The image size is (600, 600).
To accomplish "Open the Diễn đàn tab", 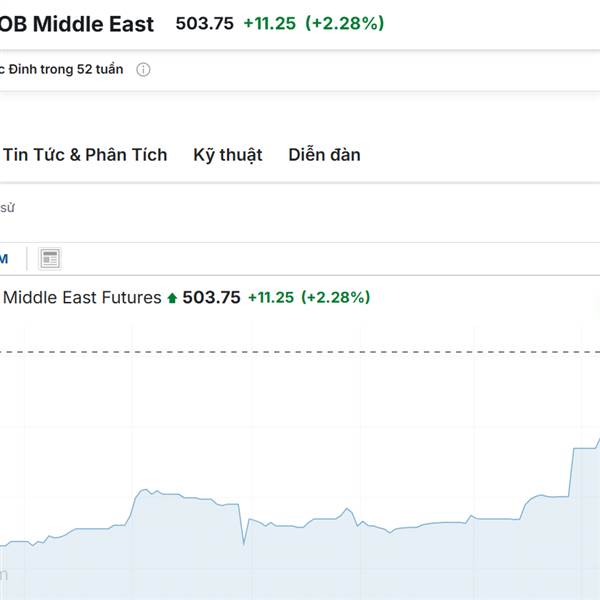I will [x=324, y=155].
